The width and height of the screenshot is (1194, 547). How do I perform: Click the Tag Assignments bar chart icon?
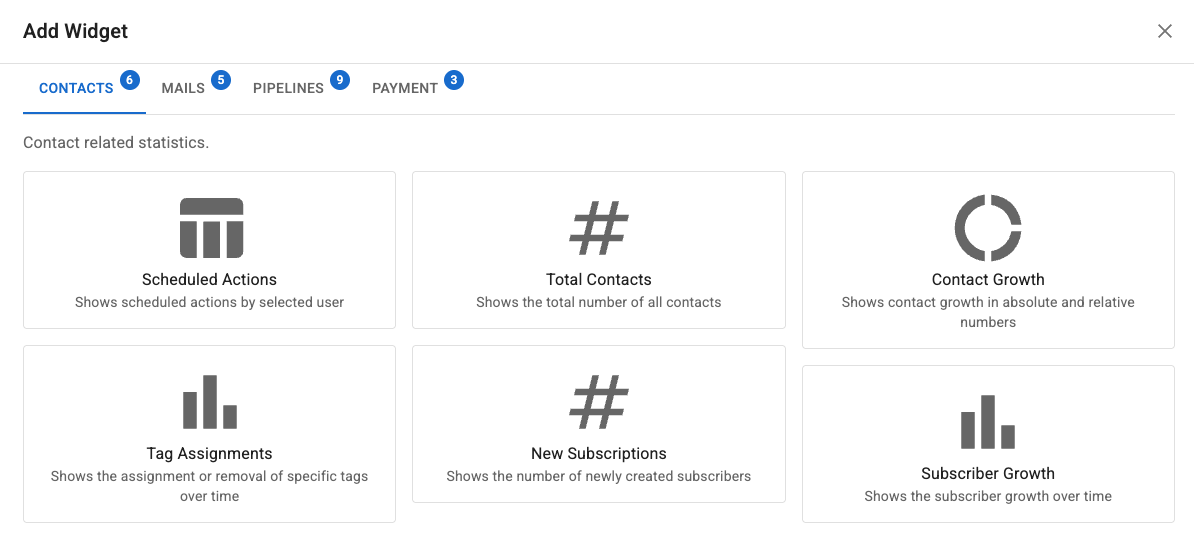(x=210, y=402)
